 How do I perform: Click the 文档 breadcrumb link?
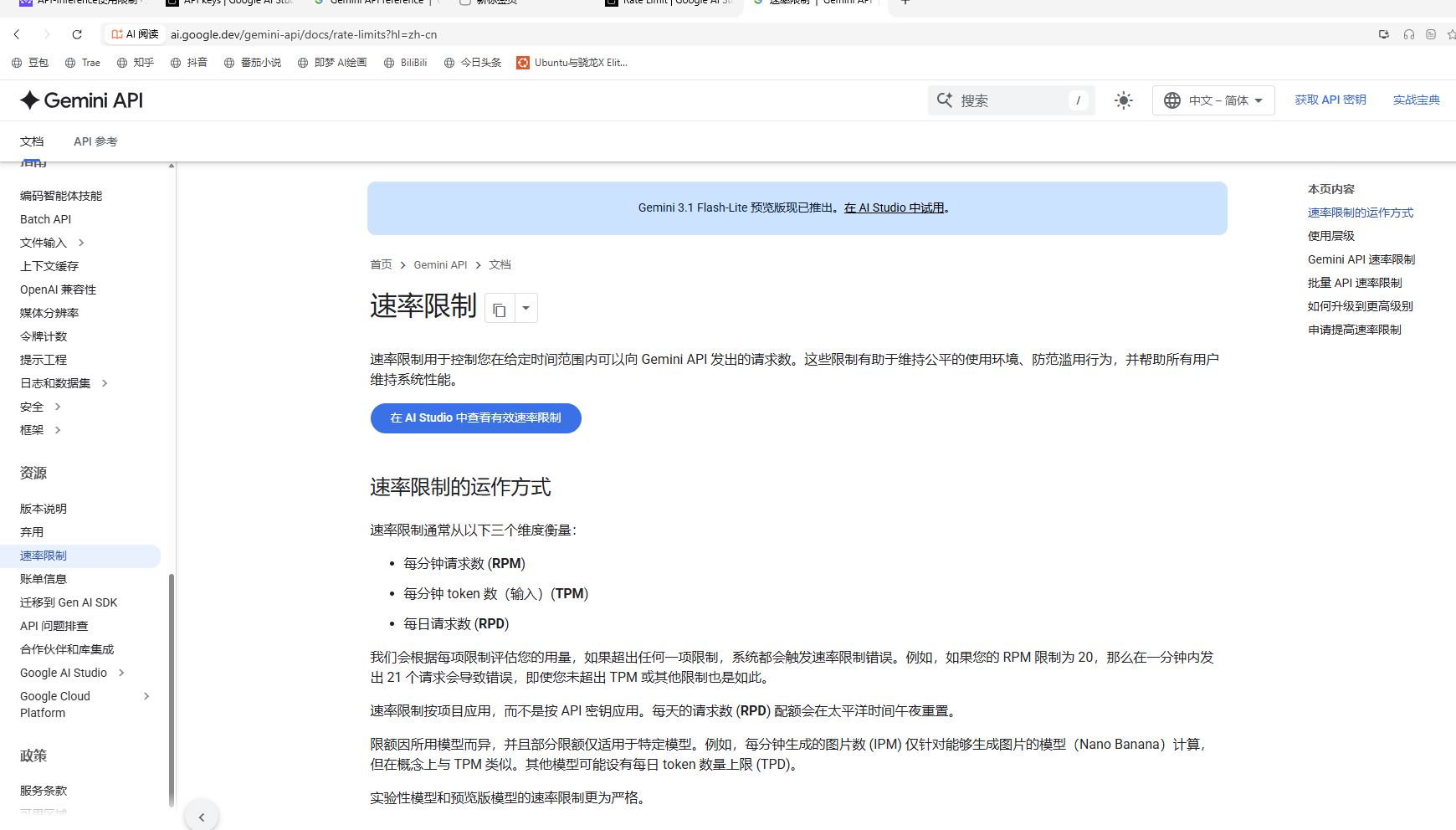[500, 264]
